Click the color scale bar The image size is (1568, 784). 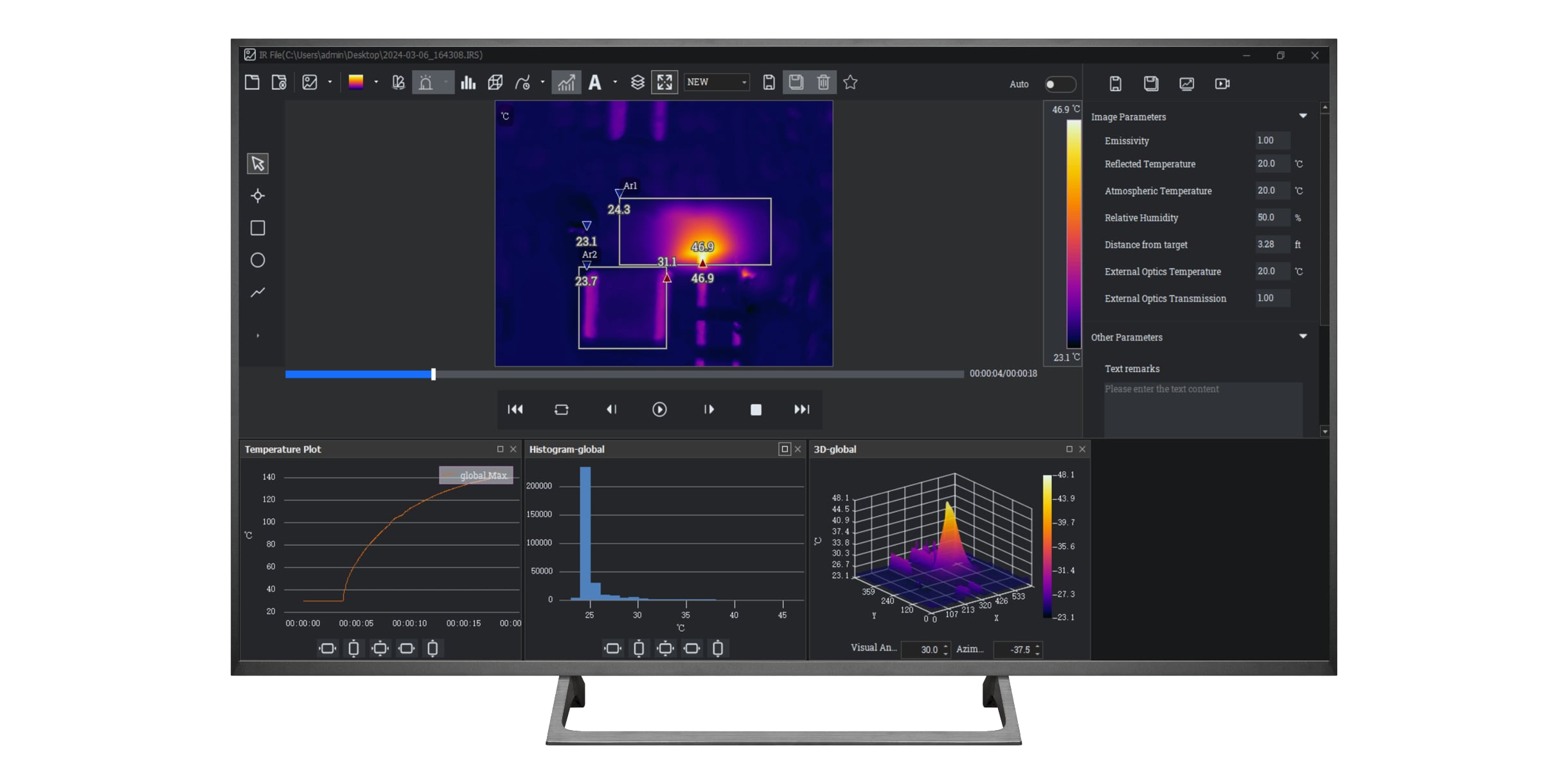point(1074,233)
